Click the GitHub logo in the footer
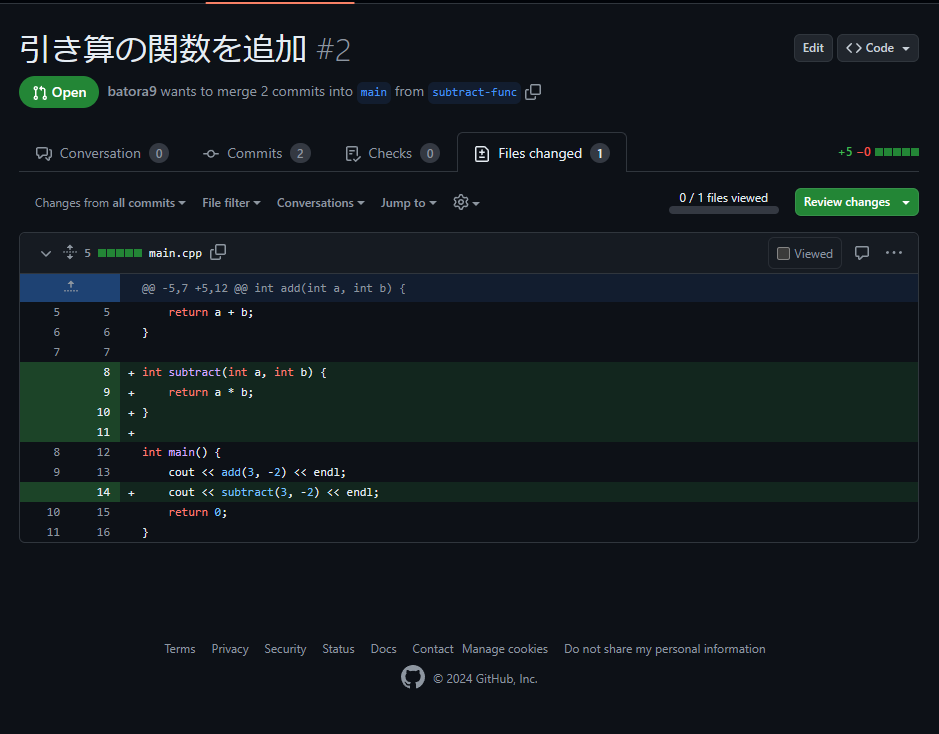The width and height of the screenshot is (939, 734). coord(413,678)
